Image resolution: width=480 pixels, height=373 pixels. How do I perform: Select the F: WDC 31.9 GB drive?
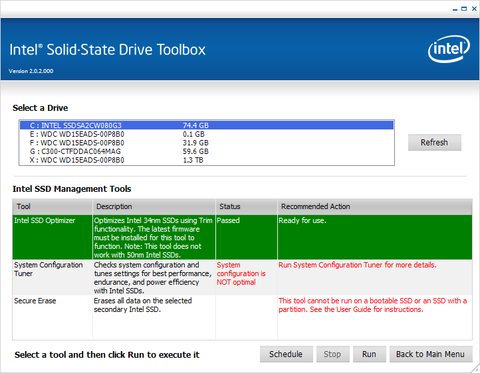click(206, 143)
